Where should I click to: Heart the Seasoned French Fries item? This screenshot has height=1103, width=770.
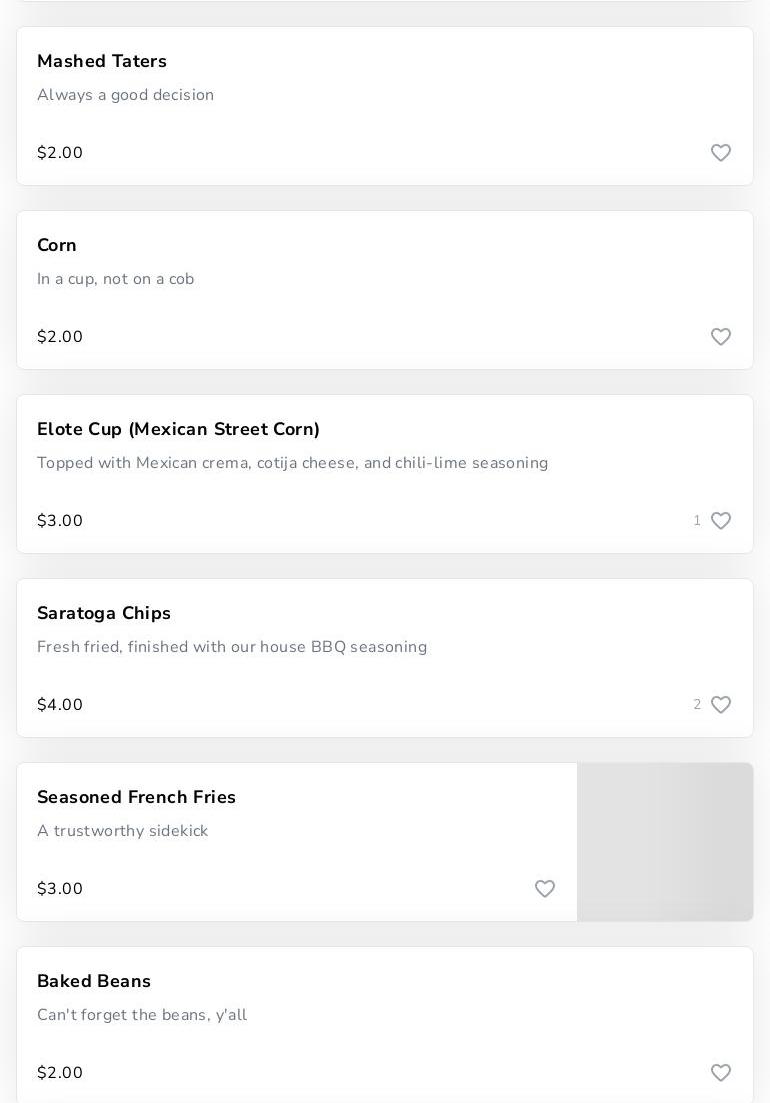point(544,889)
